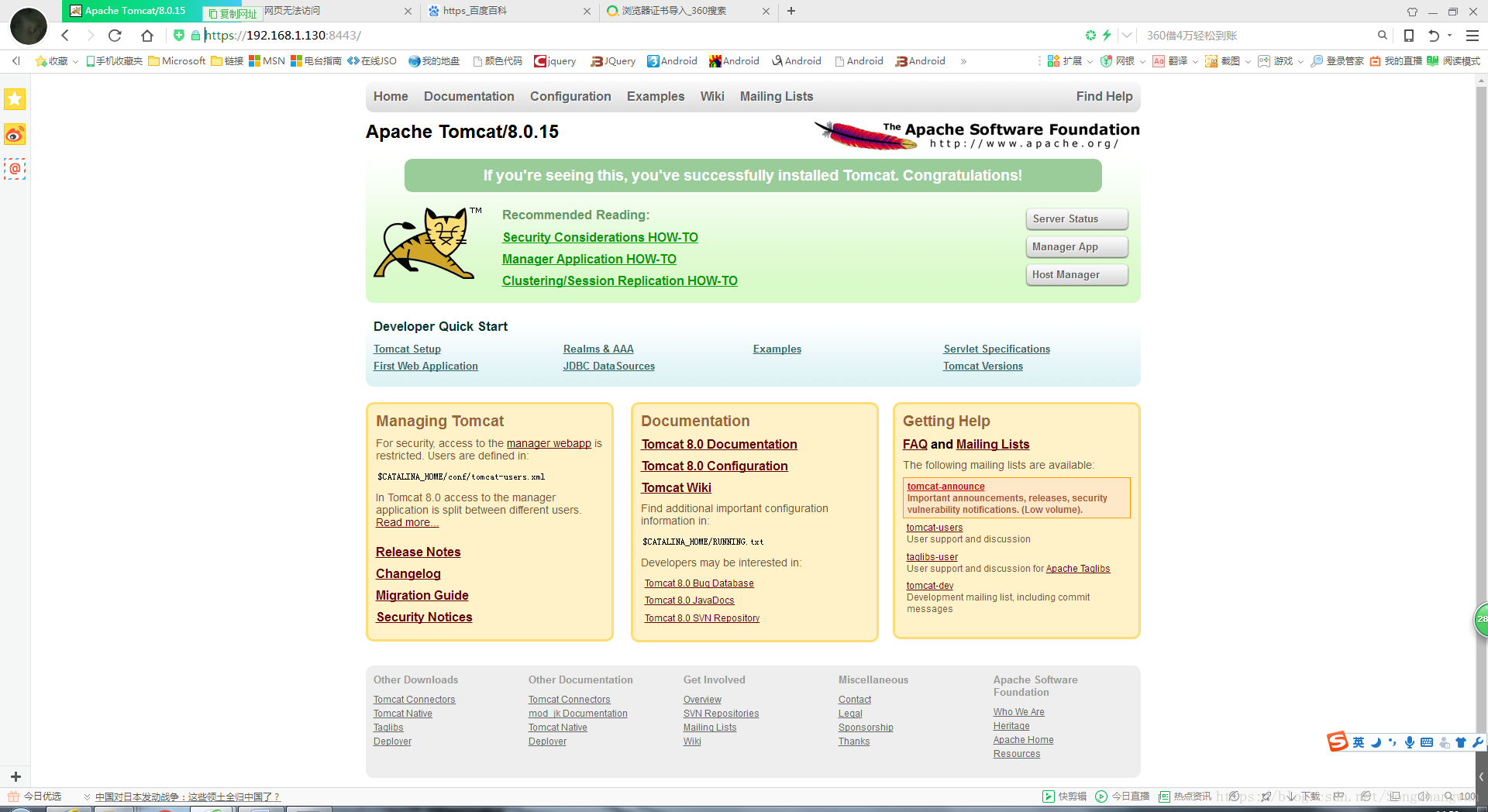Switch to 浏览器证书导入_360搜索 tab
Image resolution: width=1488 pixels, height=812 pixels.
pyautogui.click(x=688, y=11)
